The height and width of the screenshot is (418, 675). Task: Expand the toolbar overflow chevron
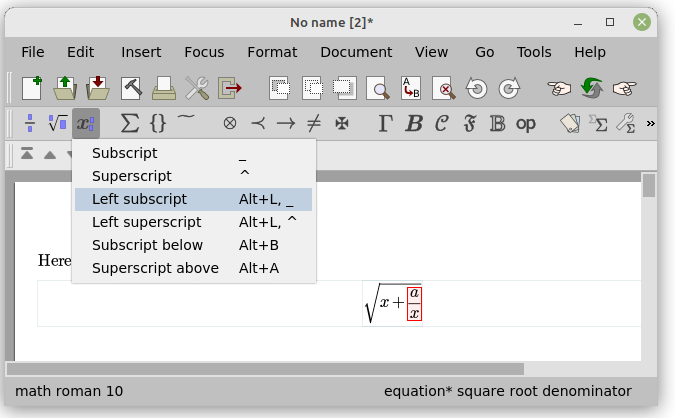651,124
